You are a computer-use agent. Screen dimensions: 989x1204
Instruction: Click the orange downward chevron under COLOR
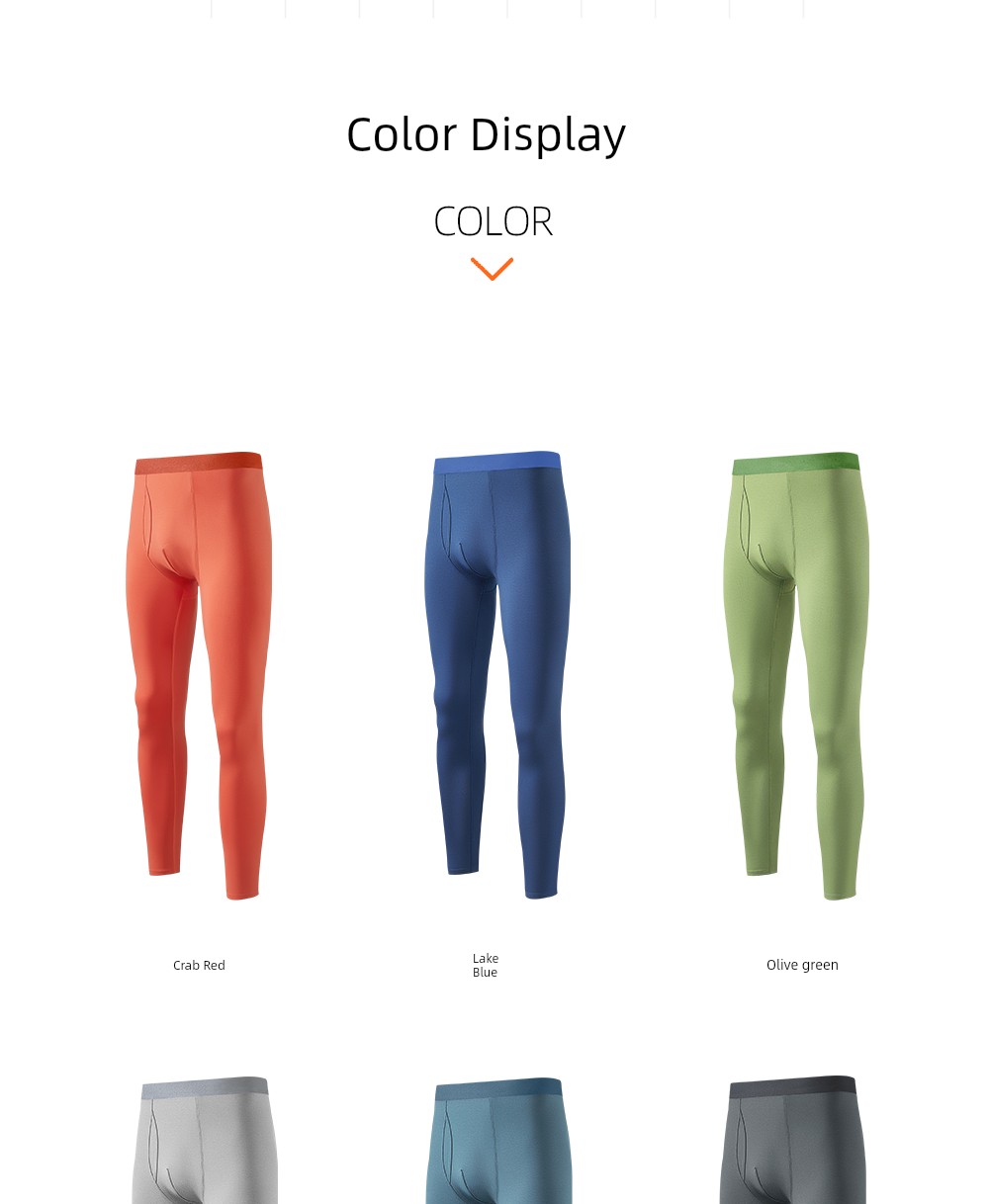coord(492,269)
